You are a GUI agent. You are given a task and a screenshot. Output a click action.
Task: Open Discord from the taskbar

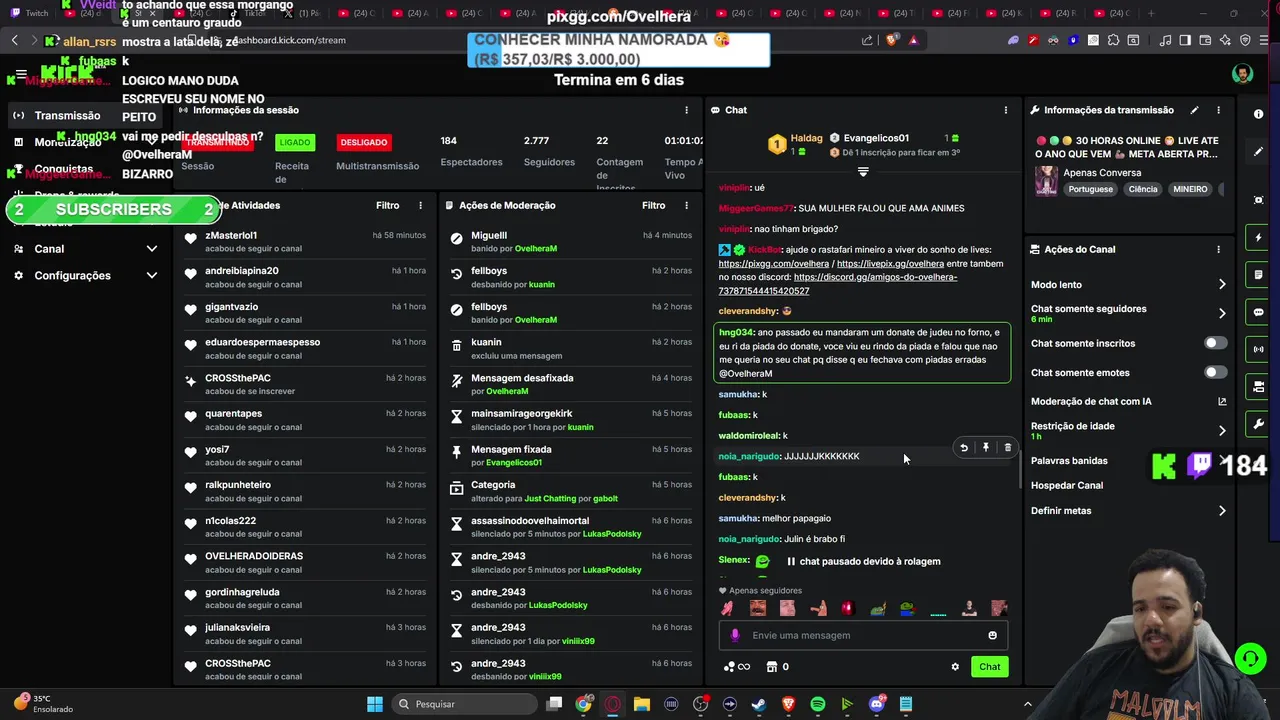(876, 704)
